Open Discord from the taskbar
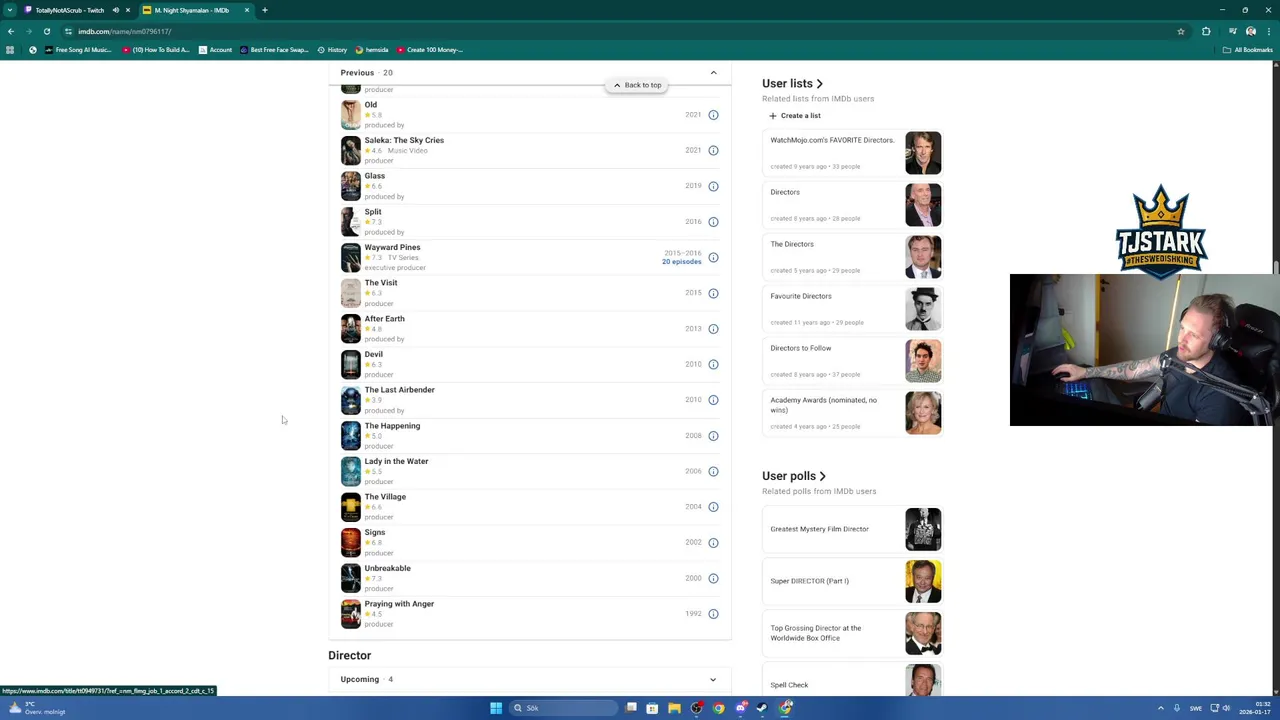Viewport: 1280px width, 720px height. [x=741, y=708]
